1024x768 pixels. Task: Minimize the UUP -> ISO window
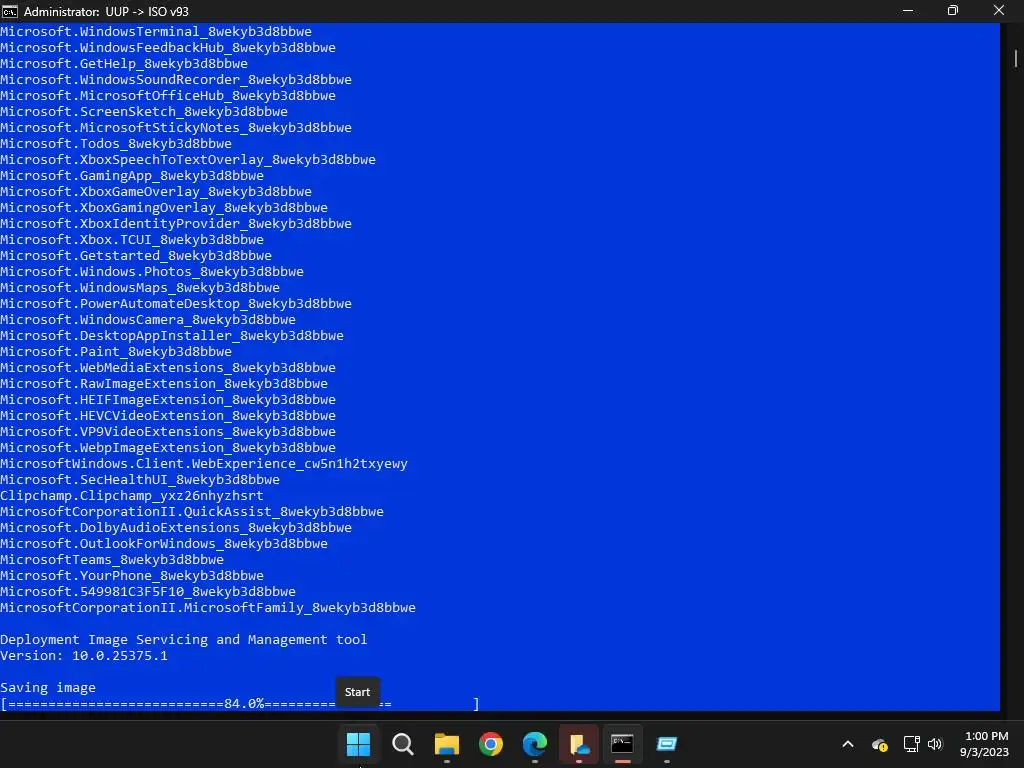click(908, 10)
